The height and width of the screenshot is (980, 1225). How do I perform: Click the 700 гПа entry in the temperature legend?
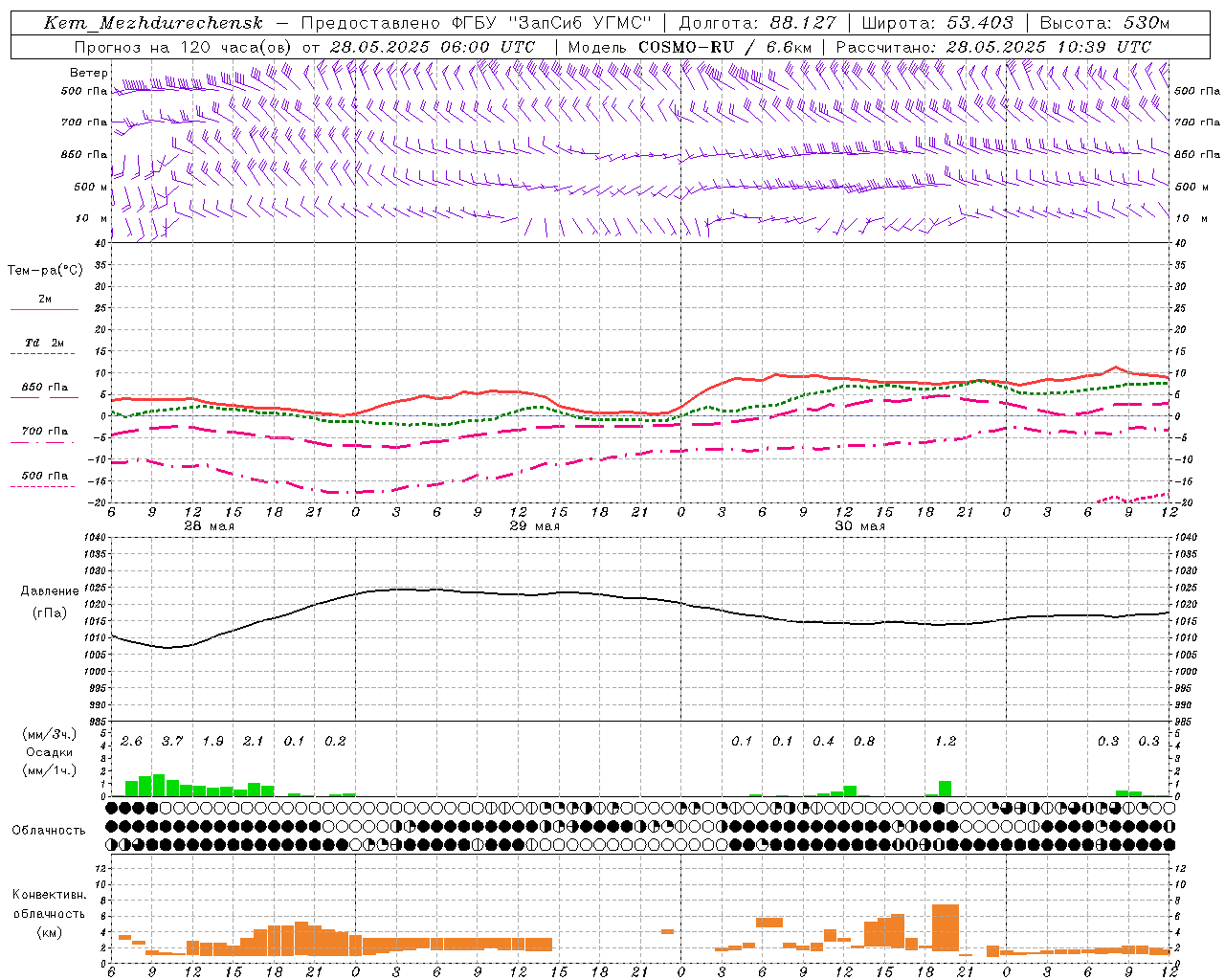pos(45,432)
